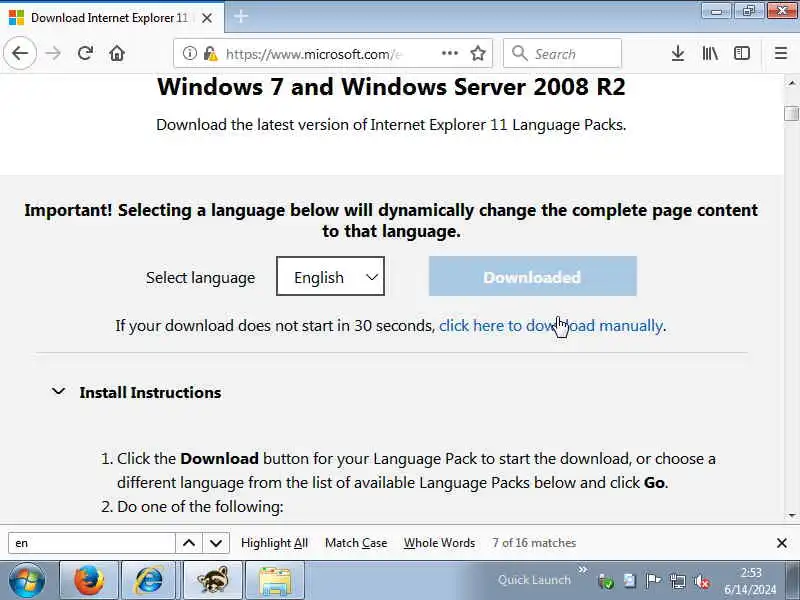Click the raccoon application taskbar icon
Viewport: 800px width, 600px height.
point(212,580)
